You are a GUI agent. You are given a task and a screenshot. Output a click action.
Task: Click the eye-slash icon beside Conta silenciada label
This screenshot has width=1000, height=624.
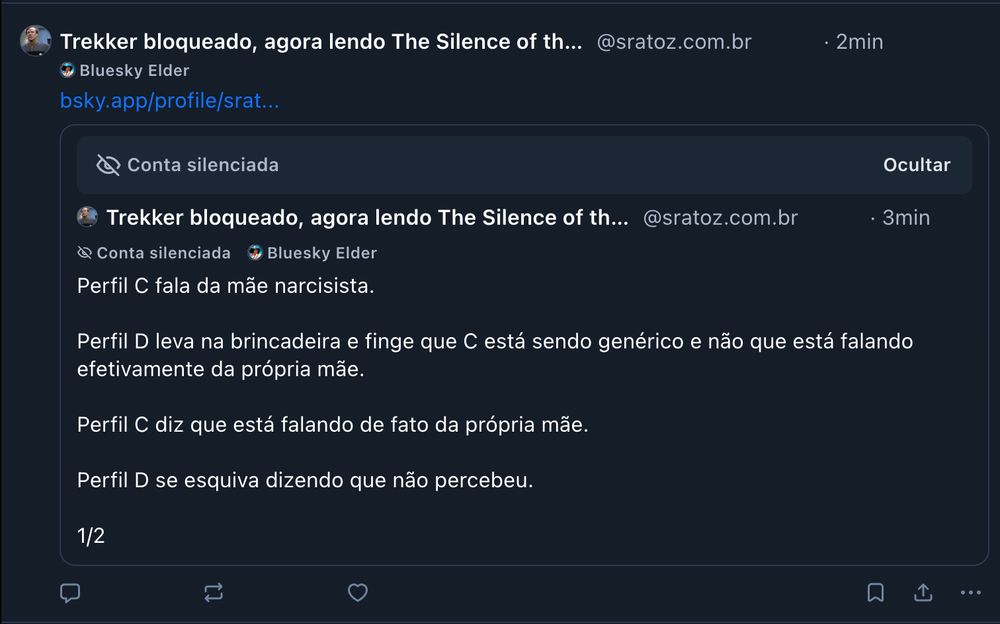click(85, 253)
